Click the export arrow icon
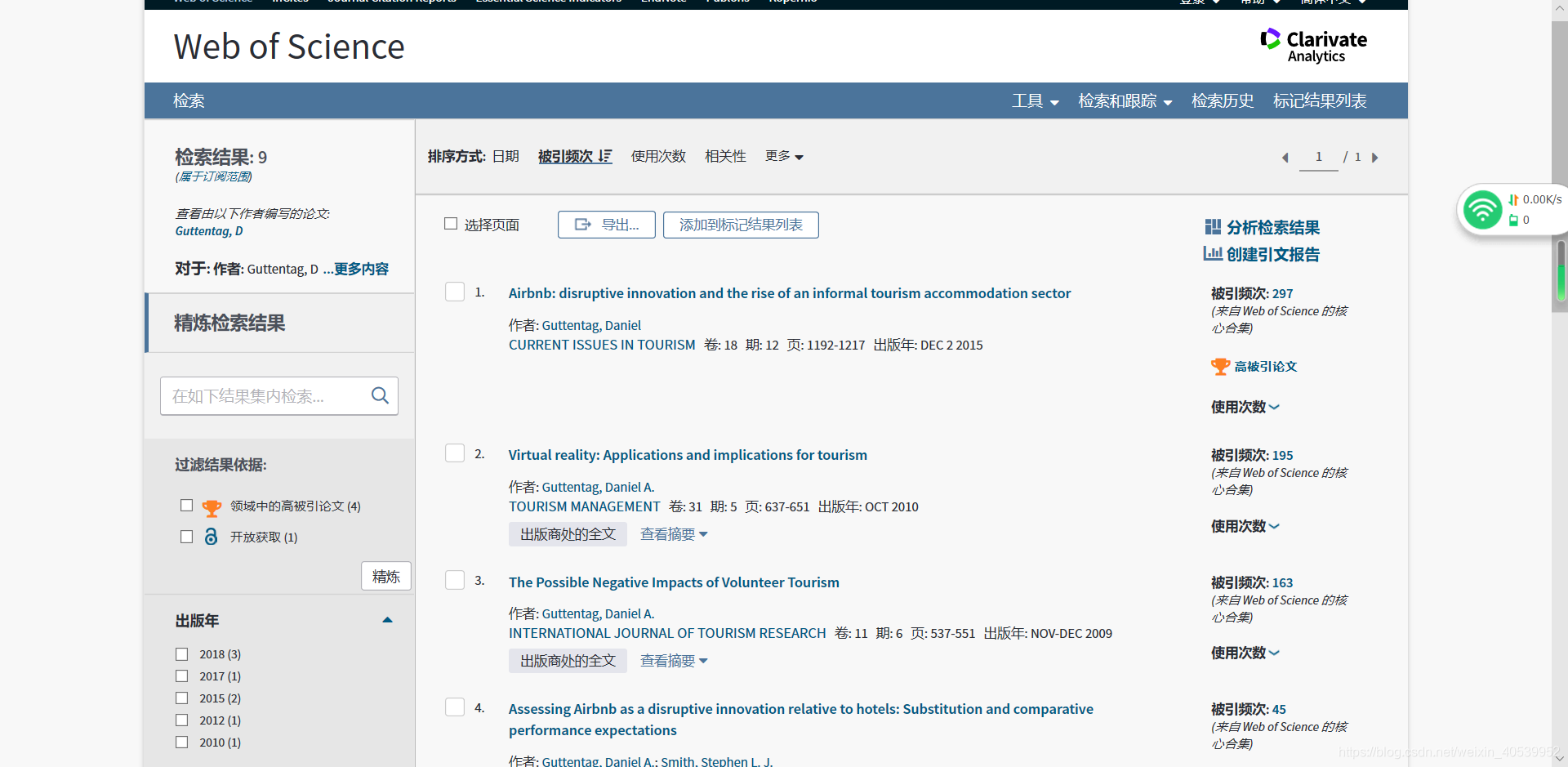1568x767 pixels. tap(583, 225)
